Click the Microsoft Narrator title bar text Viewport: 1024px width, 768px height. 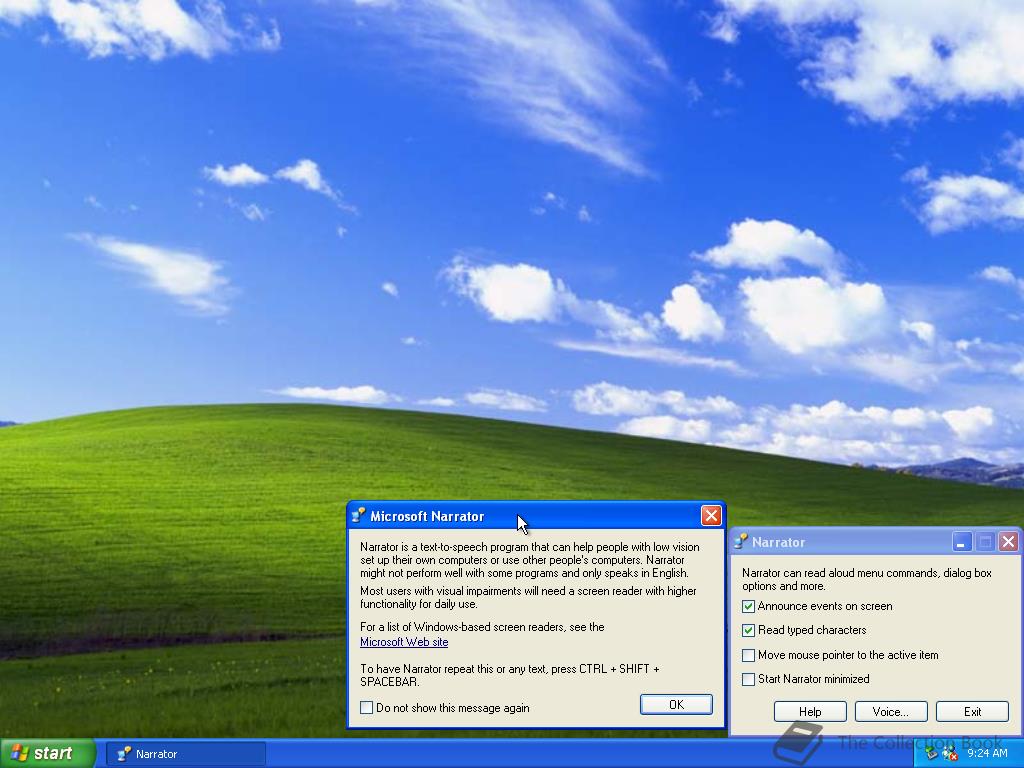(427, 517)
